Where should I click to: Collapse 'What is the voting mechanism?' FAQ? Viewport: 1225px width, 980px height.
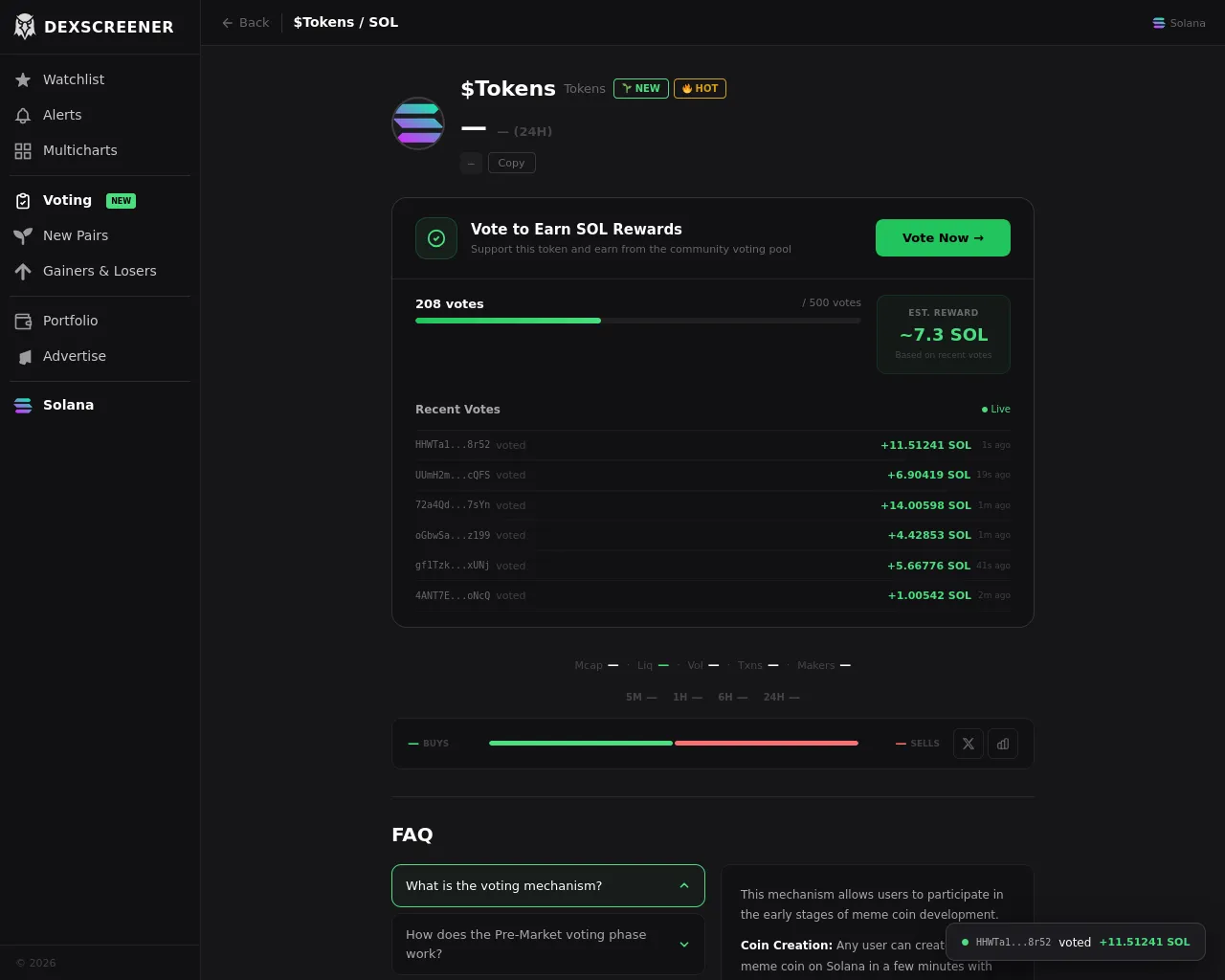tap(548, 886)
